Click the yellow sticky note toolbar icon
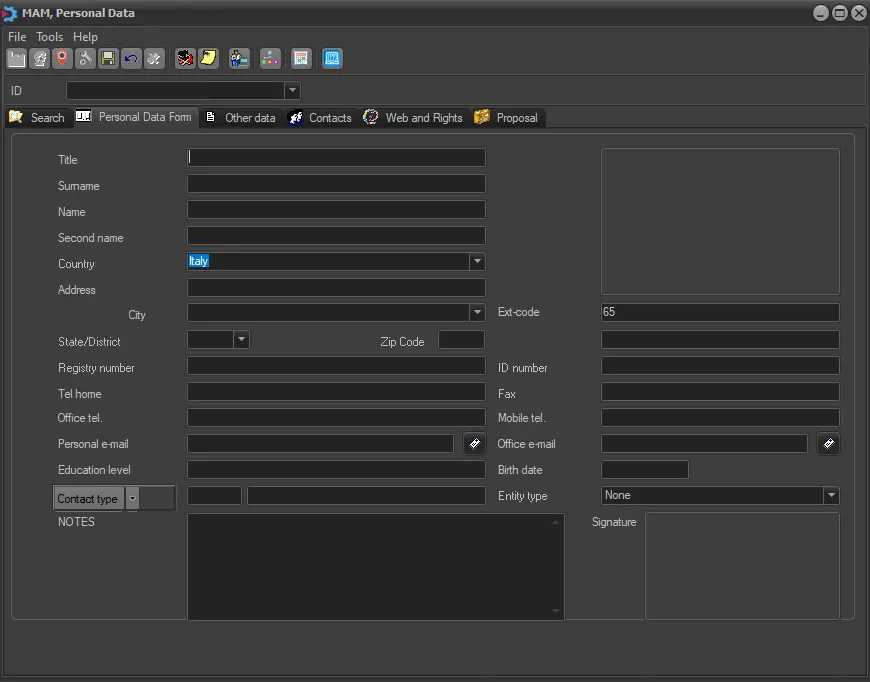The width and height of the screenshot is (870, 682). click(x=208, y=59)
